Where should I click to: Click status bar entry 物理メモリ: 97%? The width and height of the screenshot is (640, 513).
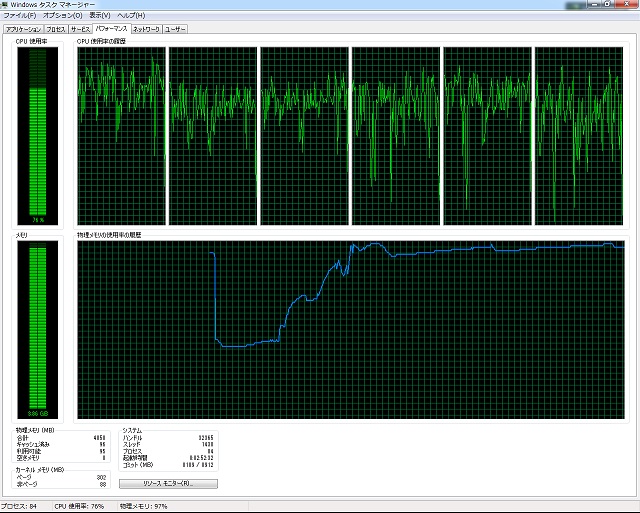pyautogui.click(x=143, y=506)
